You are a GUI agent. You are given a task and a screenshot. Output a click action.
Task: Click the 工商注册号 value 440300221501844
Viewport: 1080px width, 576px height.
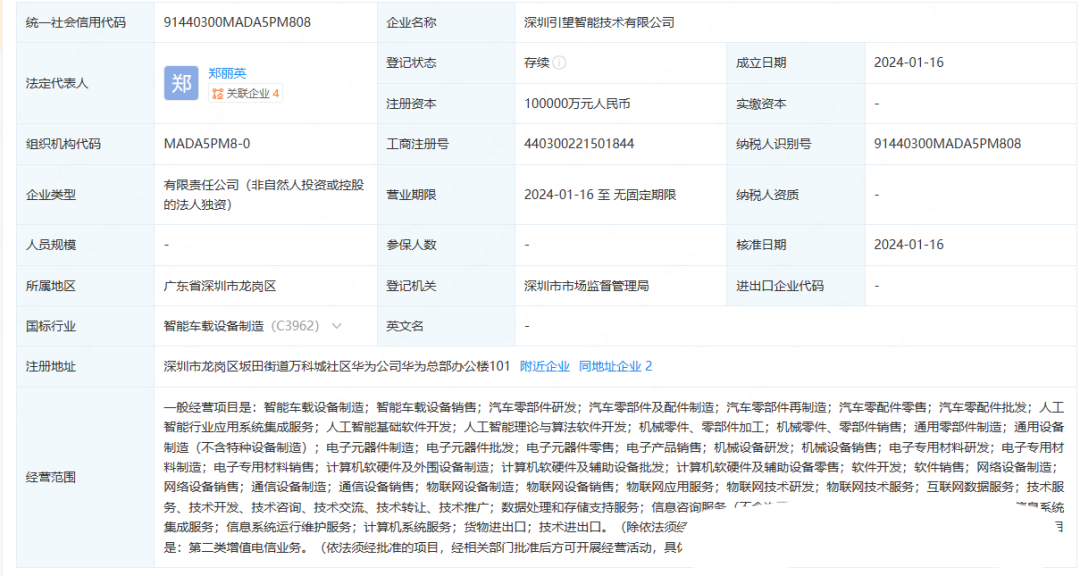tap(579, 144)
